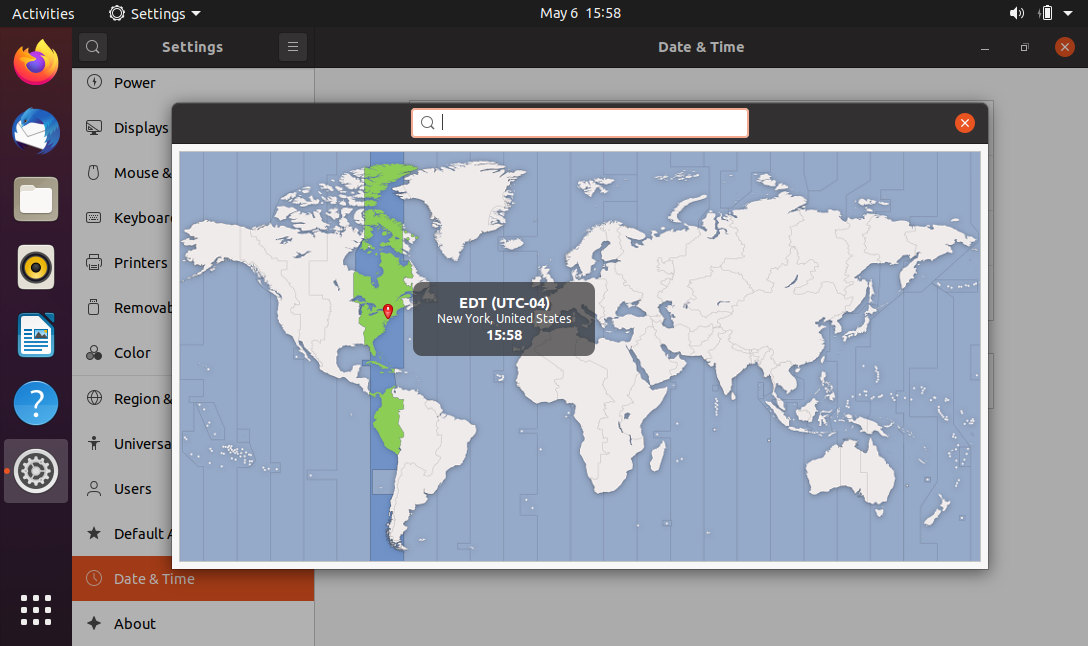Screen dimensions: 1088x646
Task: Open the Activities overview
Action: pos(44,13)
